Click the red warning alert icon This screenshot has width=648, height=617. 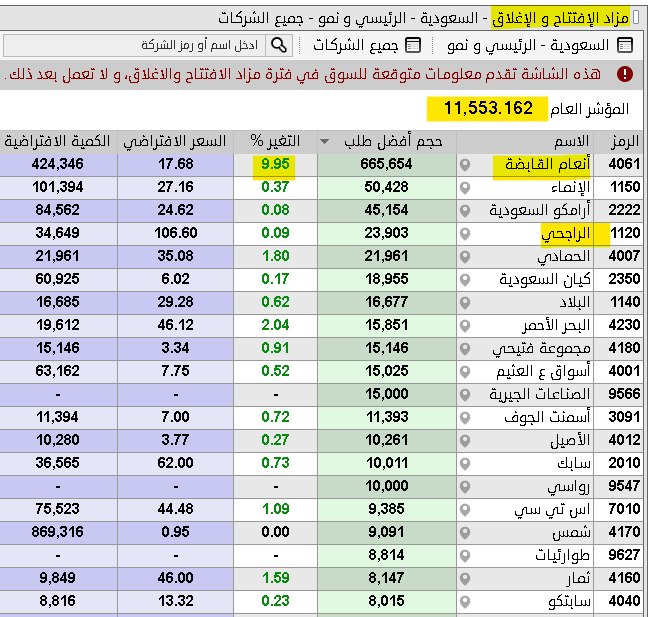point(625,74)
